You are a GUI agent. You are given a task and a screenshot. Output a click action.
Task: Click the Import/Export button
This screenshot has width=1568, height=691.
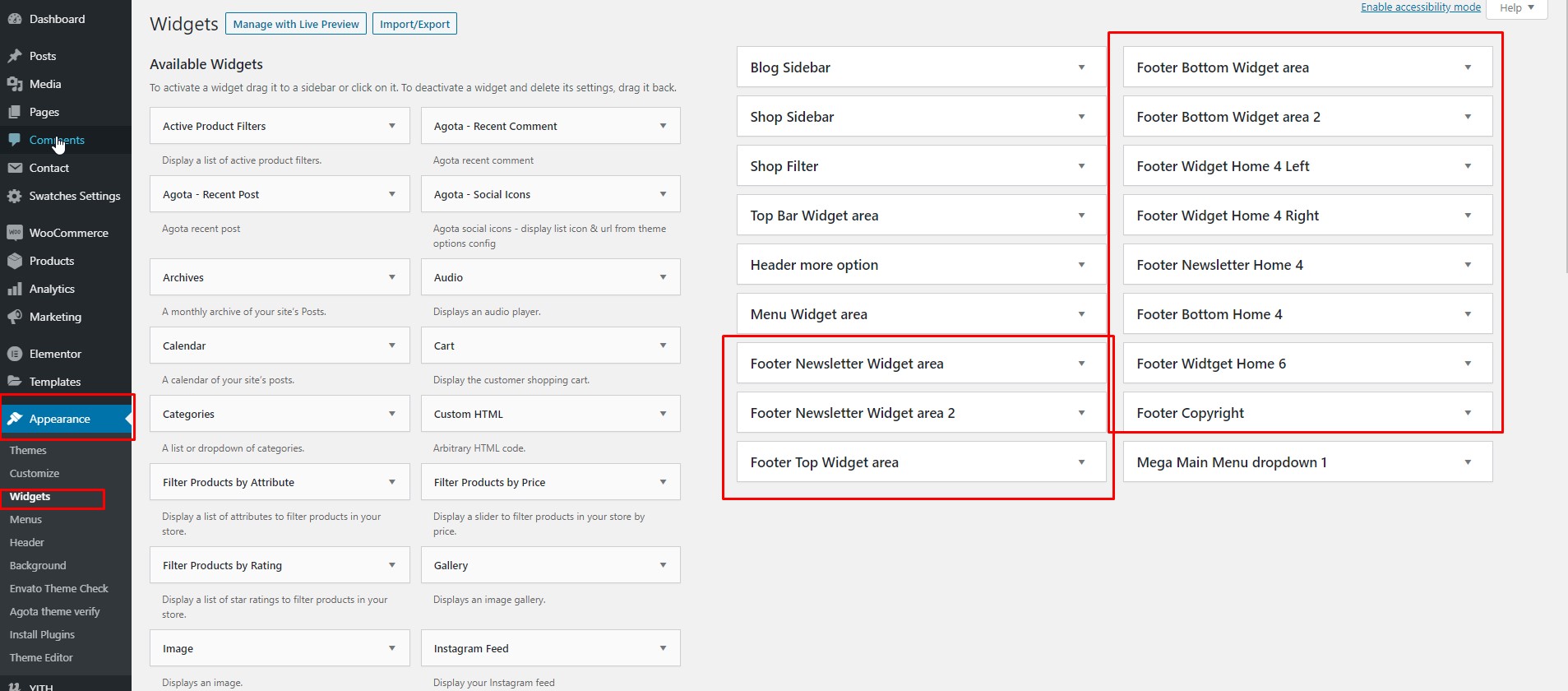414,24
